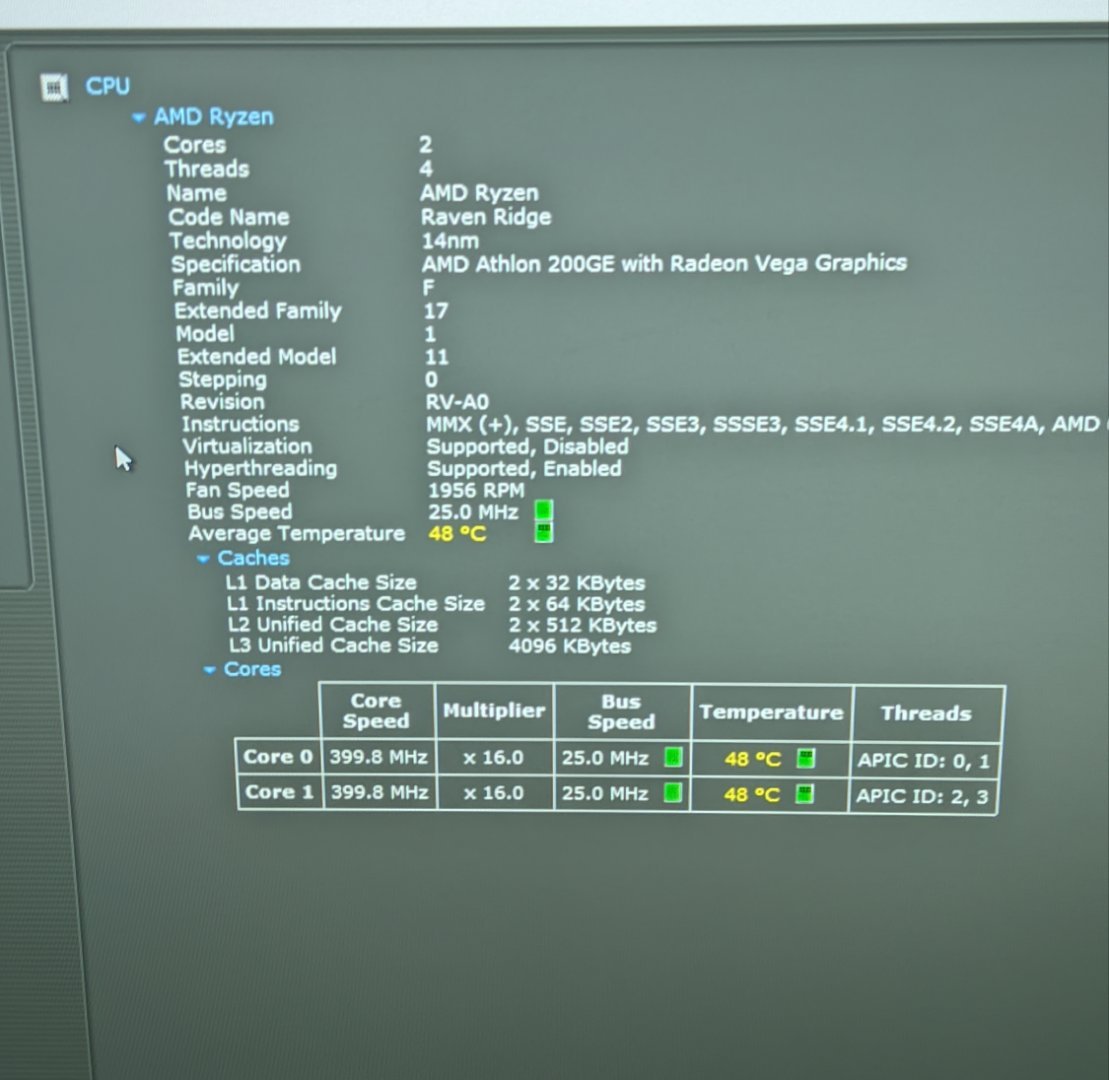Click L2 Unified Cache value 2 x 512 KBytes

pyautogui.click(x=582, y=625)
